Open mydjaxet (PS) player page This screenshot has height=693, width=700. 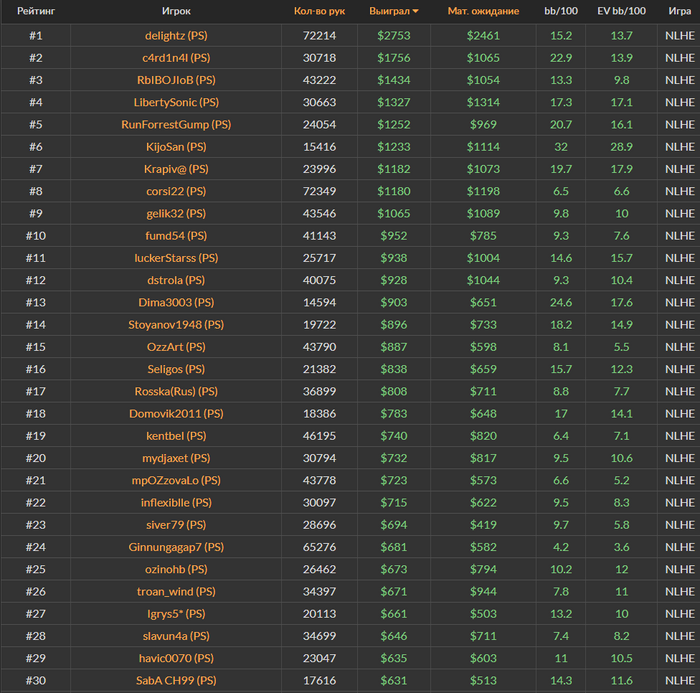(176, 458)
